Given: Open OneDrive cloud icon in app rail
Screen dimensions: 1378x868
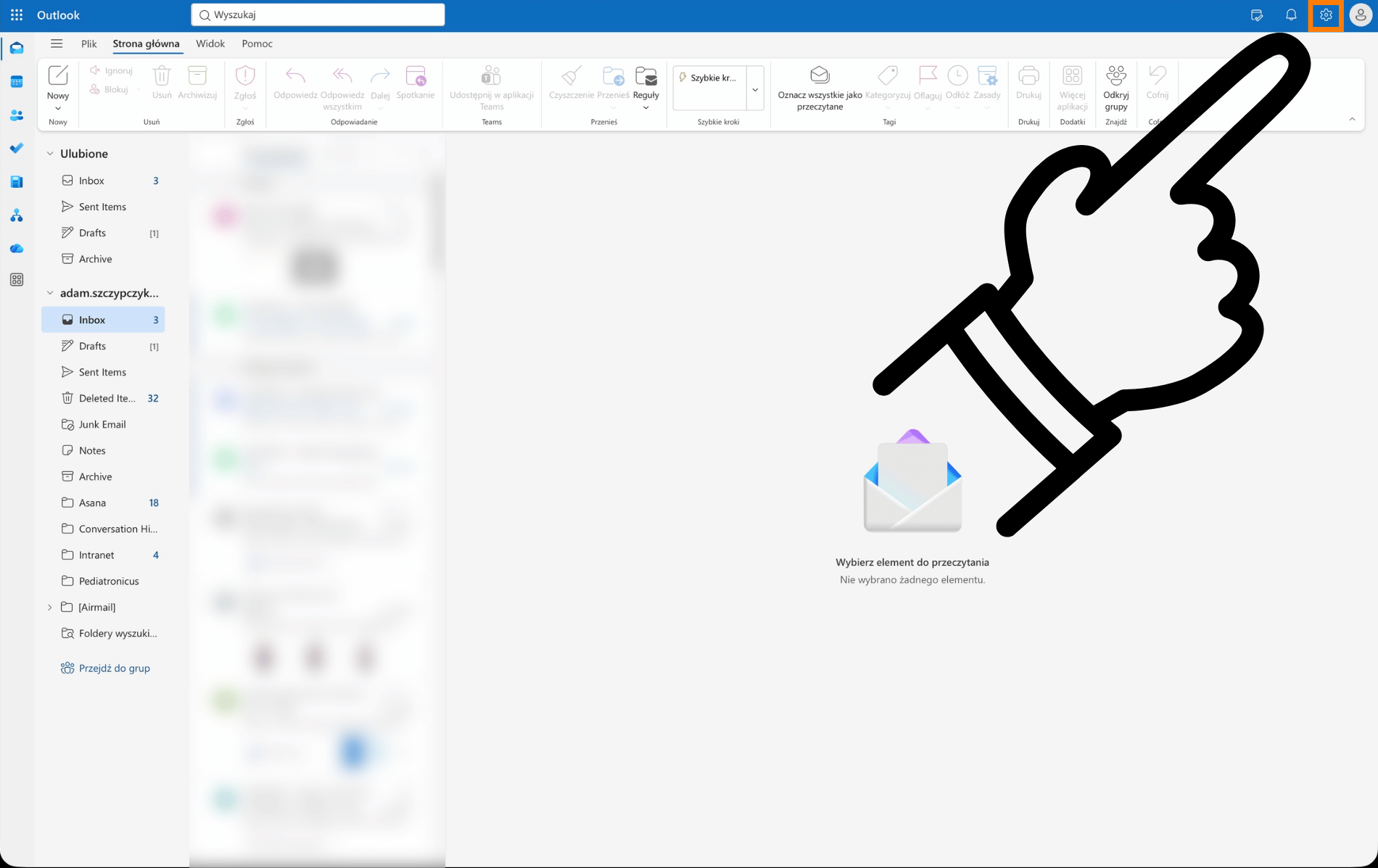Looking at the screenshot, I should click(x=17, y=248).
